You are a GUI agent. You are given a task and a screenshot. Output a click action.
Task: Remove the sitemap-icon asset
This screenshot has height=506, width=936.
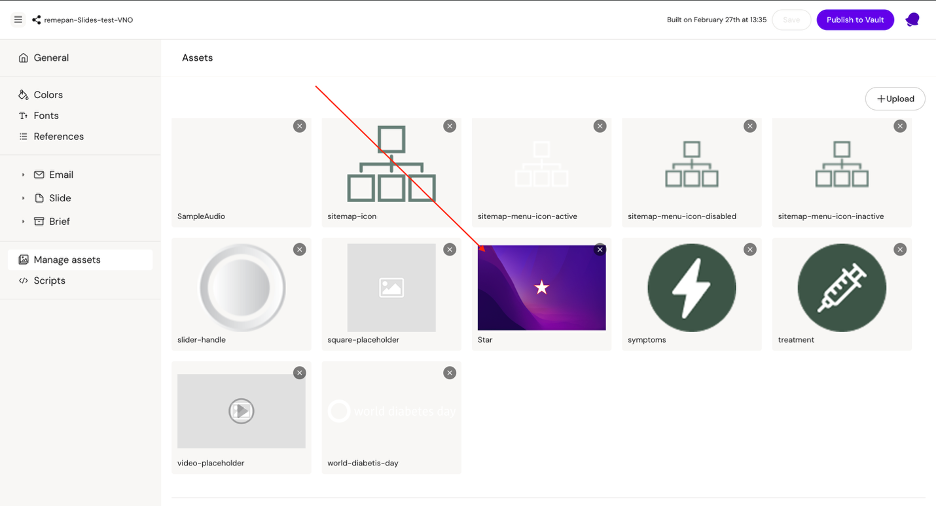coord(449,126)
